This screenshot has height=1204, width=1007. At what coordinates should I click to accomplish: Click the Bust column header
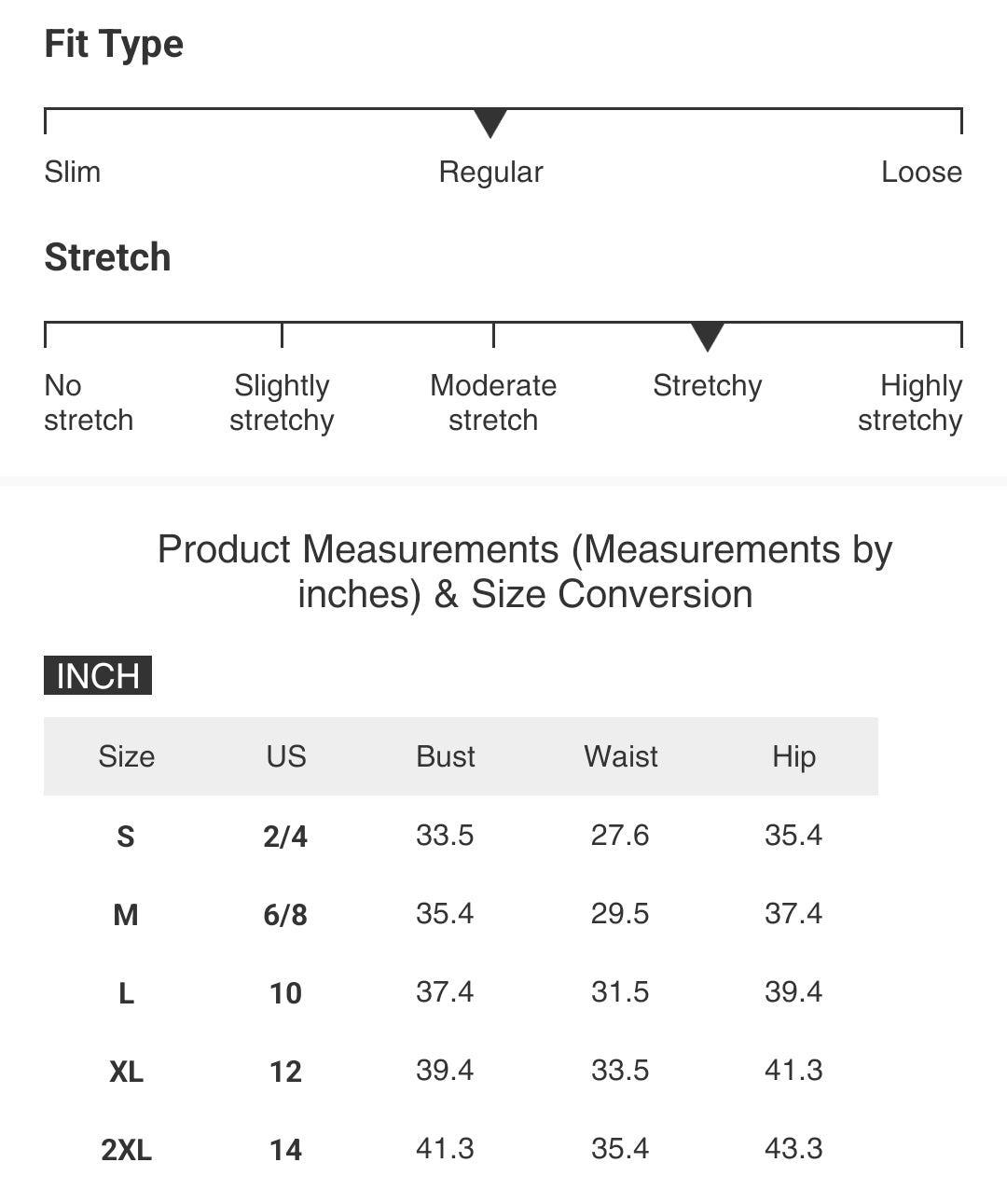[x=446, y=756]
